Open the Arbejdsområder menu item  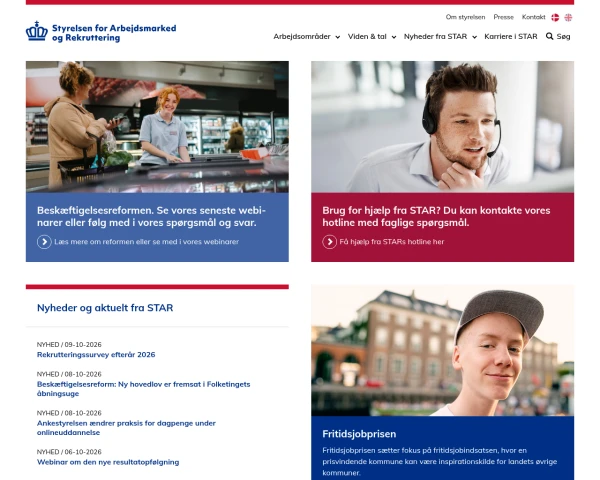302,36
